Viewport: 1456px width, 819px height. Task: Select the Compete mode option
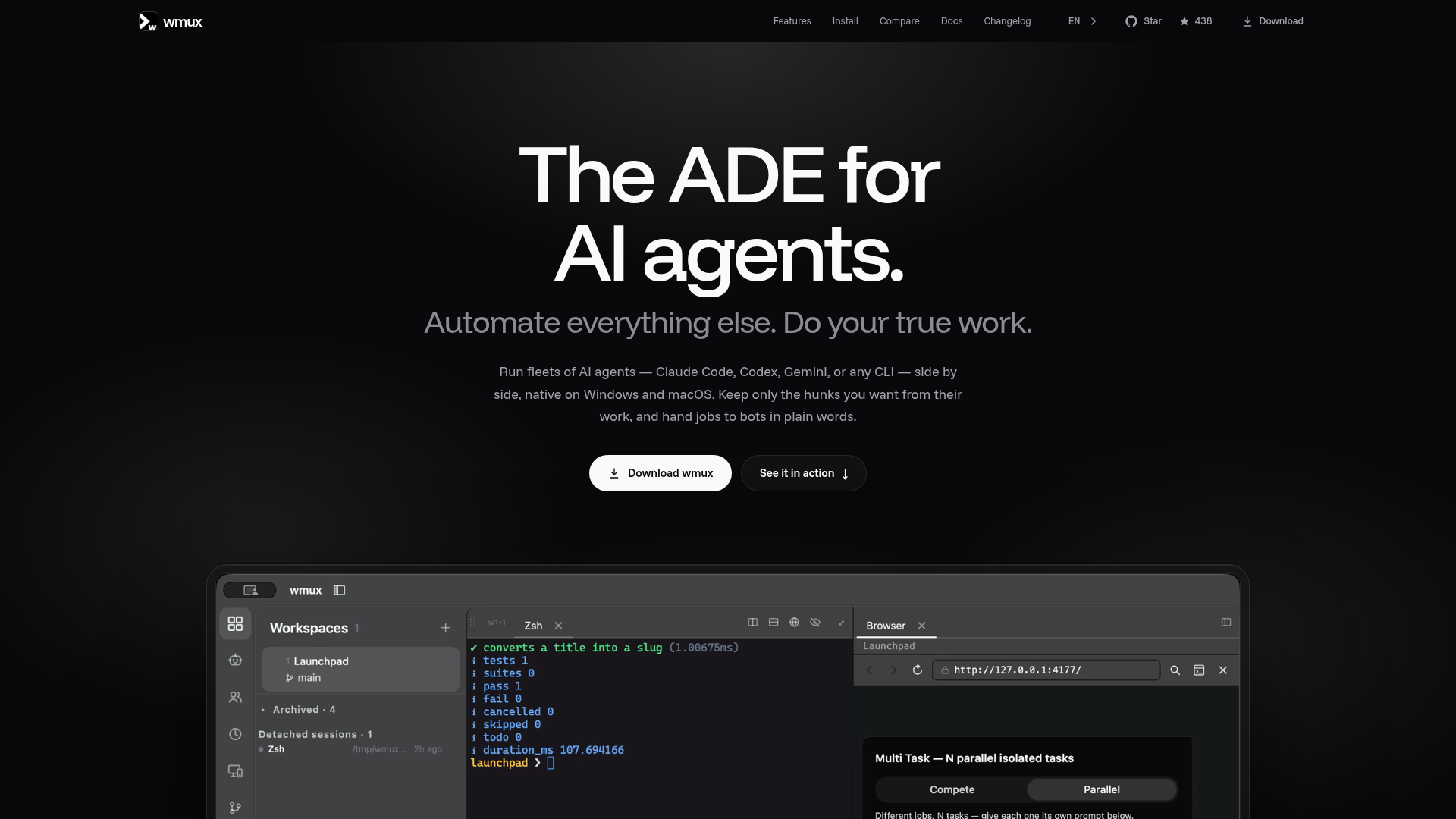tap(952, 789)
